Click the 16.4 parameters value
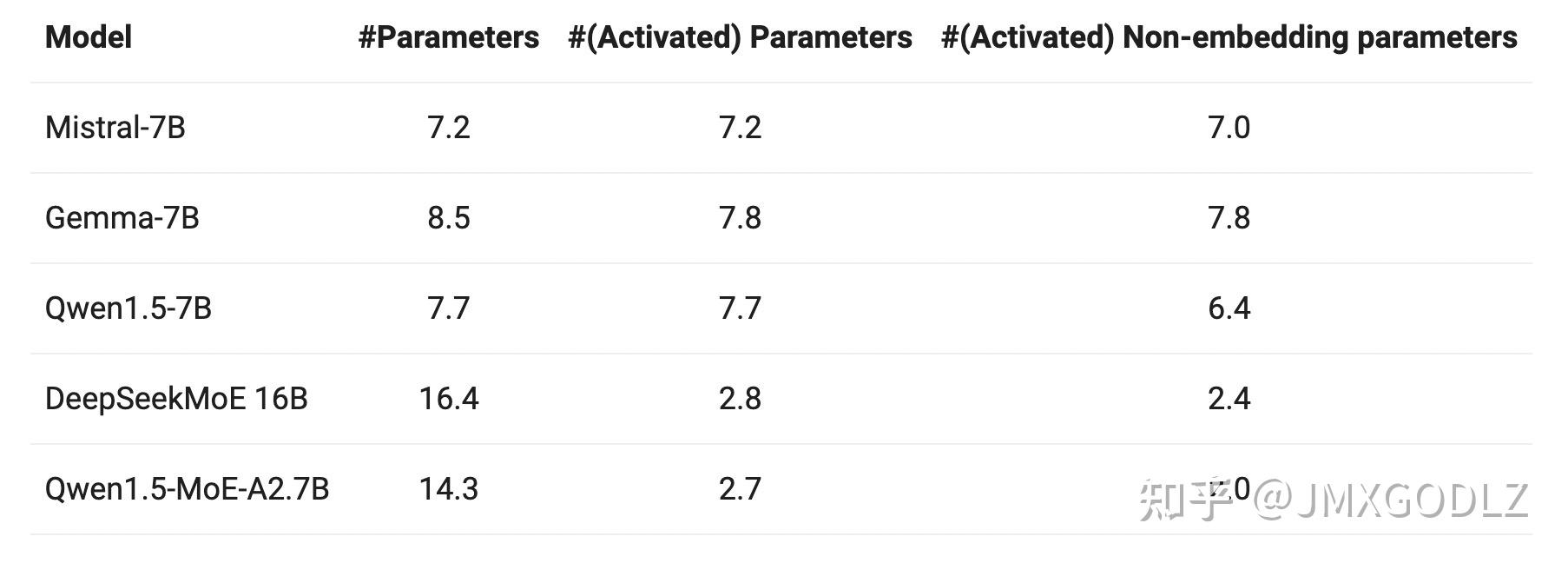 pos(449,399)
